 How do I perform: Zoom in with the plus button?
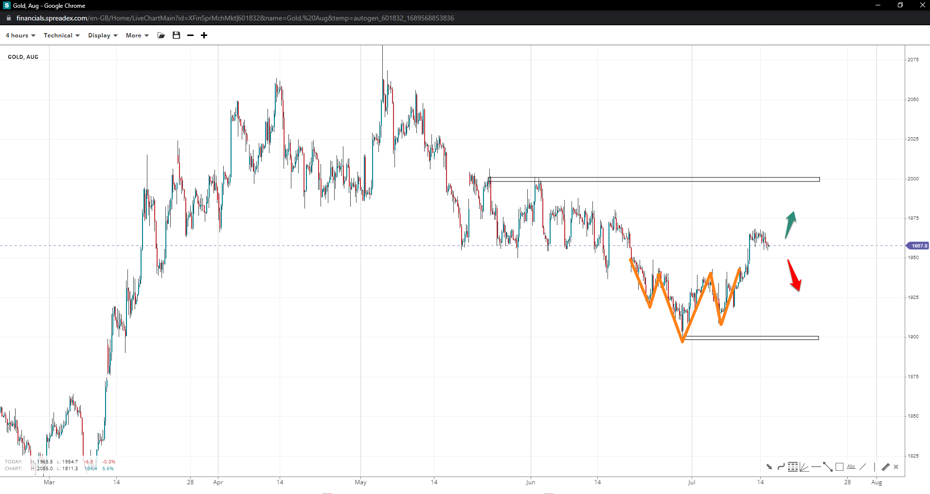[x=204, y=35]
